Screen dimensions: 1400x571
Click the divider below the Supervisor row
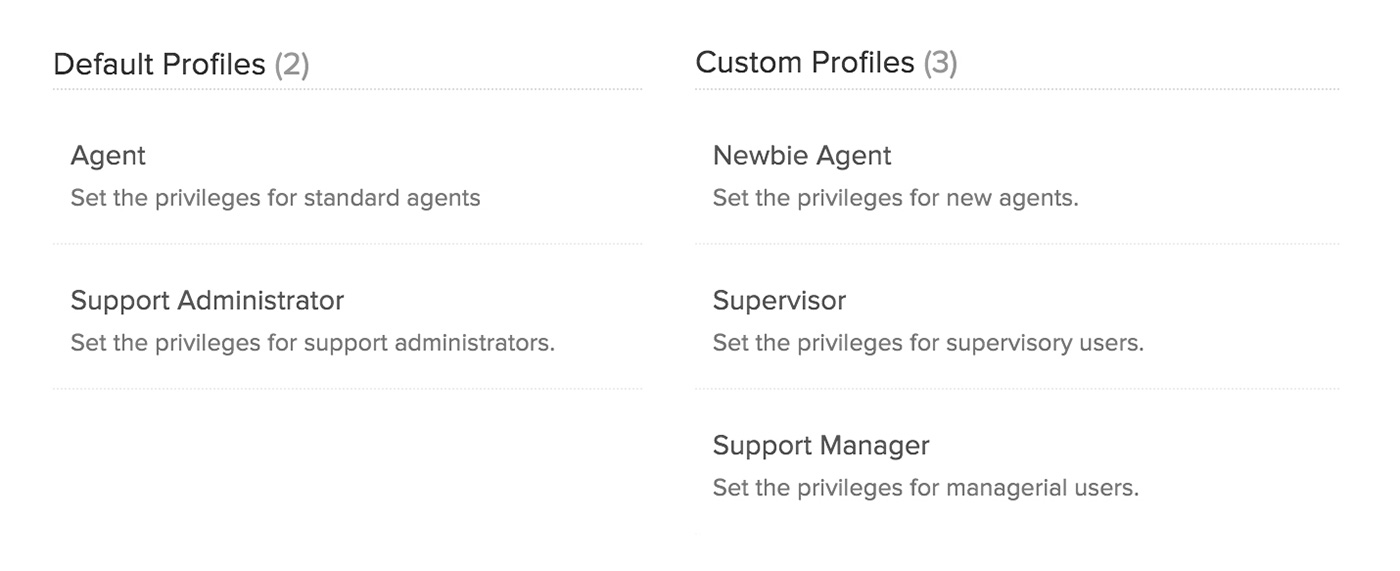point(1016,389)
